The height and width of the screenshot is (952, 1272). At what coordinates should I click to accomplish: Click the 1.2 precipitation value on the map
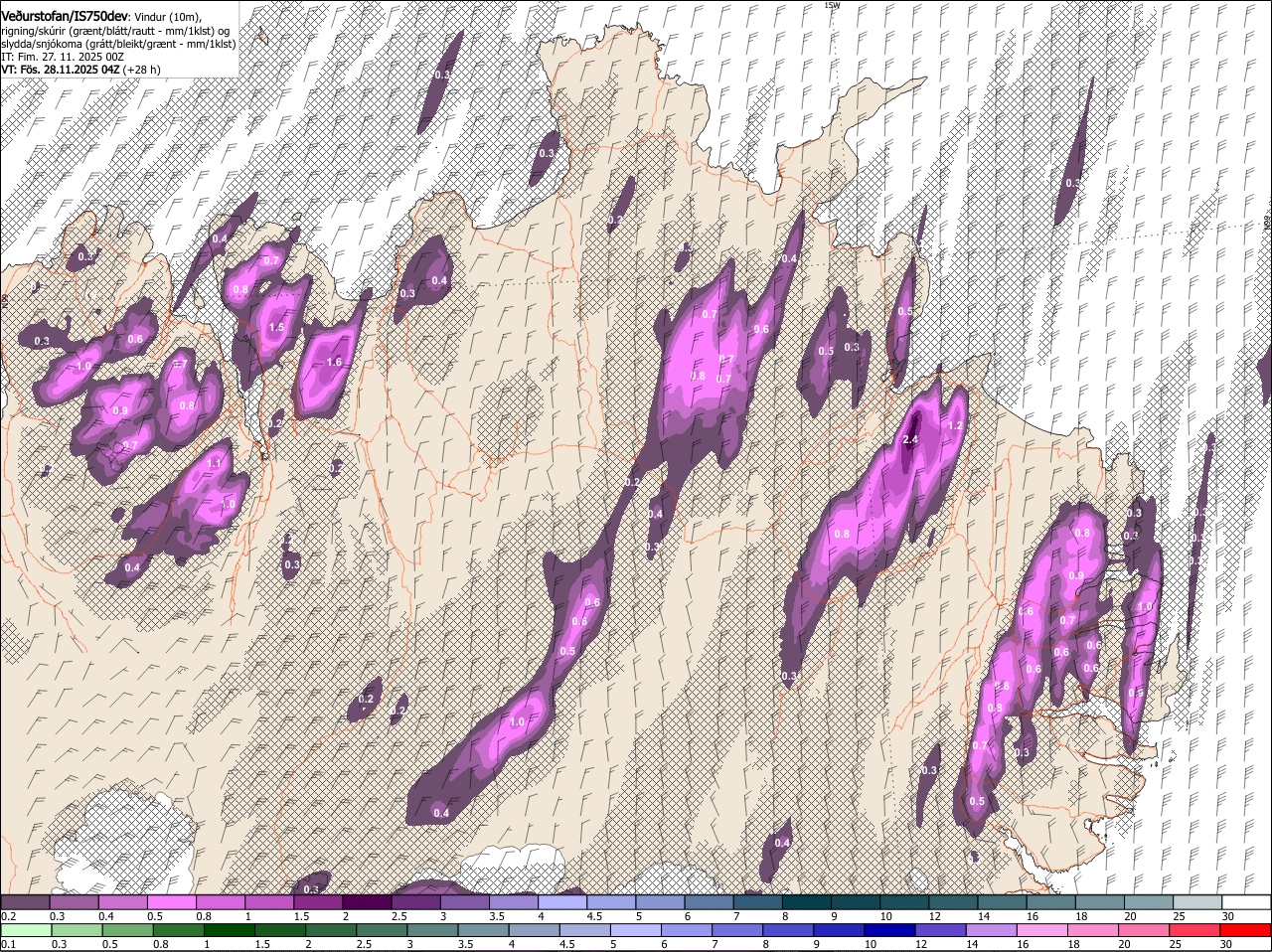coord(956,425)
